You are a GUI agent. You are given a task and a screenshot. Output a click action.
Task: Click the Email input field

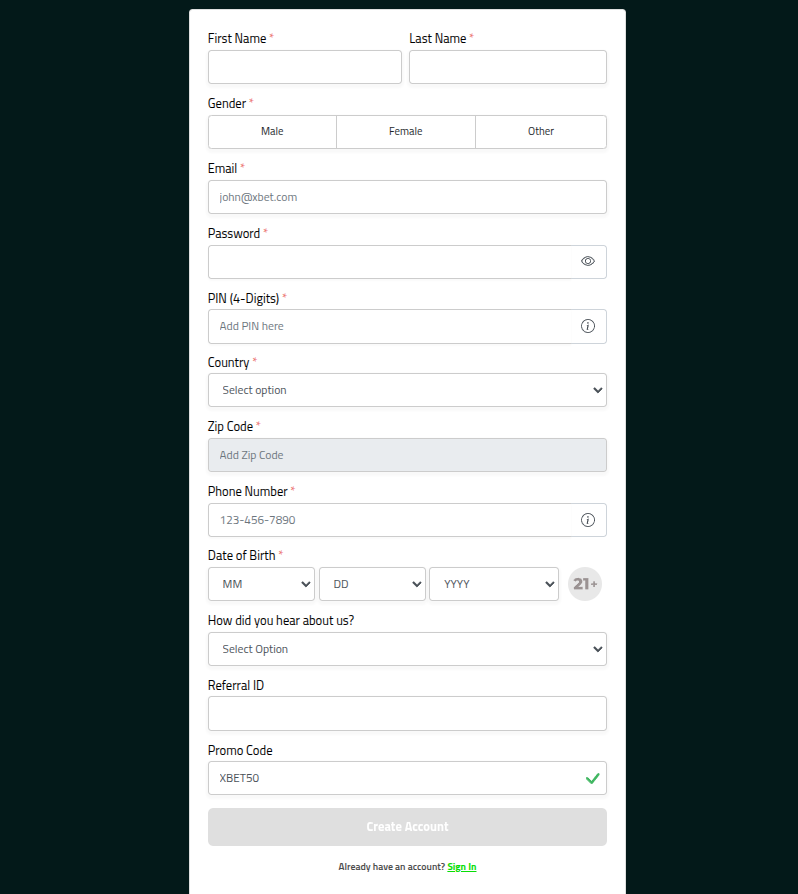click(x=407, y=197)
